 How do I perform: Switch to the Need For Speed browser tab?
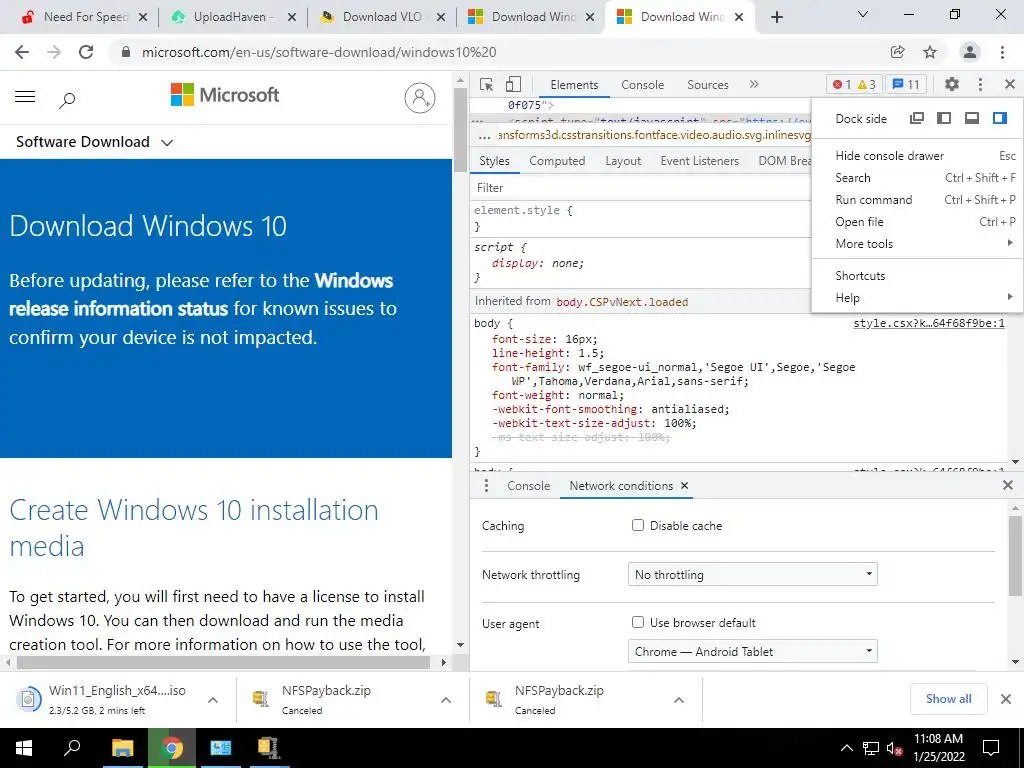[84, 18]
